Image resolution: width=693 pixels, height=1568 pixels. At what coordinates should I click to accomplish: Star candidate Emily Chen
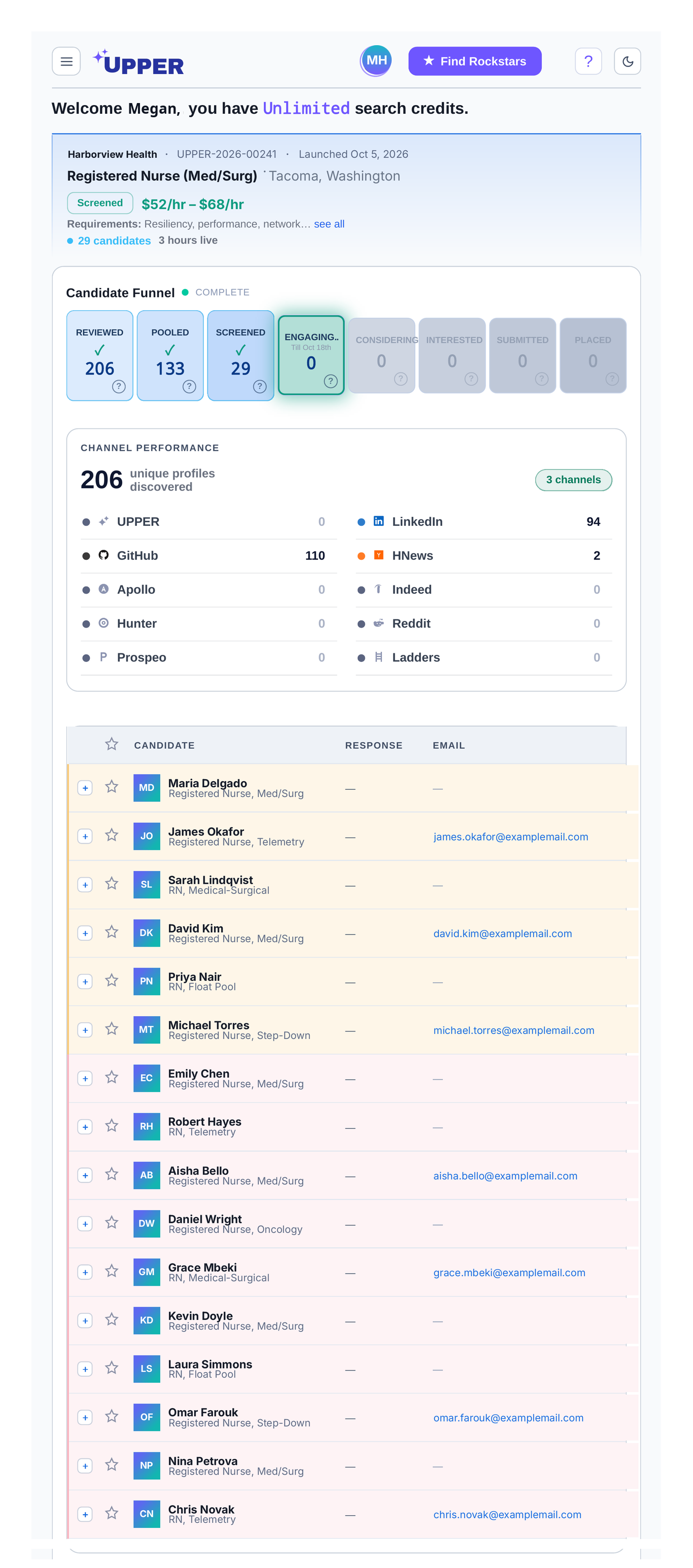click(111, 1078)
